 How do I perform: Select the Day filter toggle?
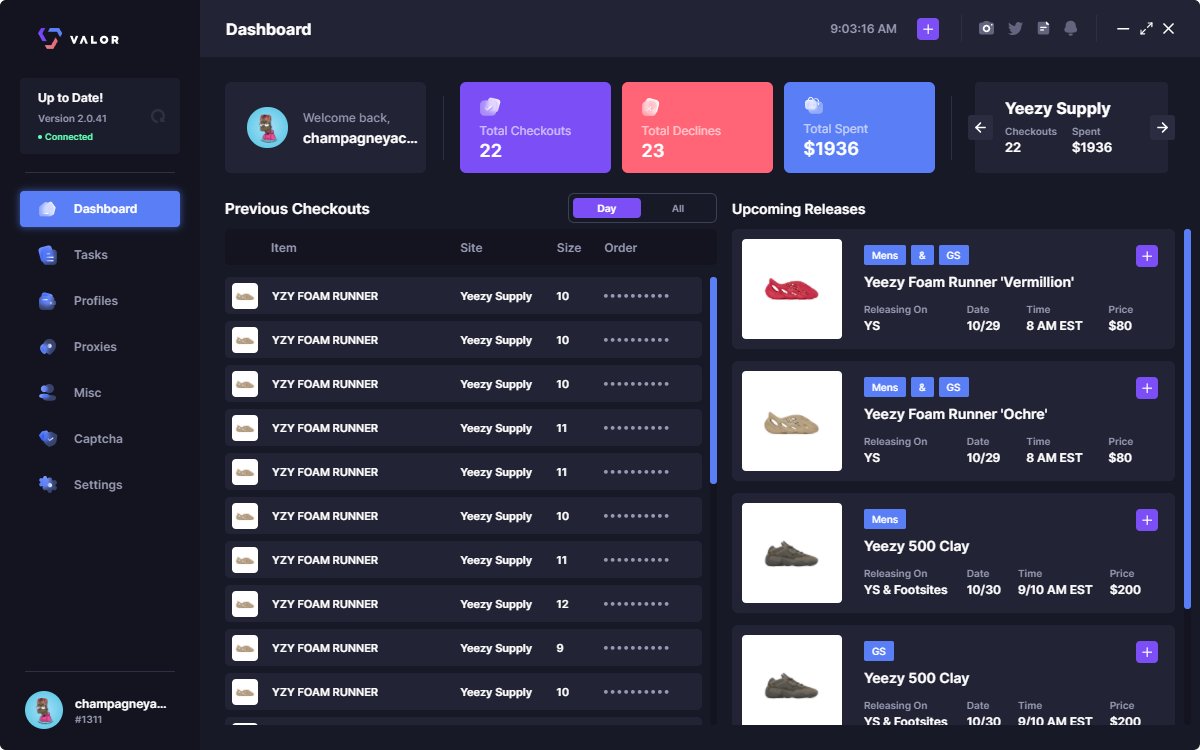[x=607, y=208]
